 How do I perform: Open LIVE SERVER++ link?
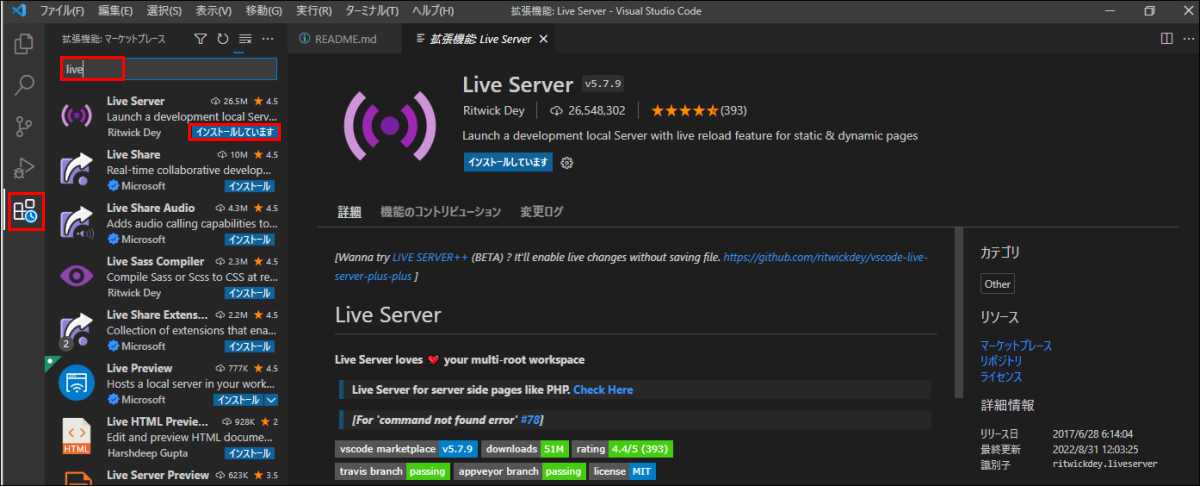429,257
